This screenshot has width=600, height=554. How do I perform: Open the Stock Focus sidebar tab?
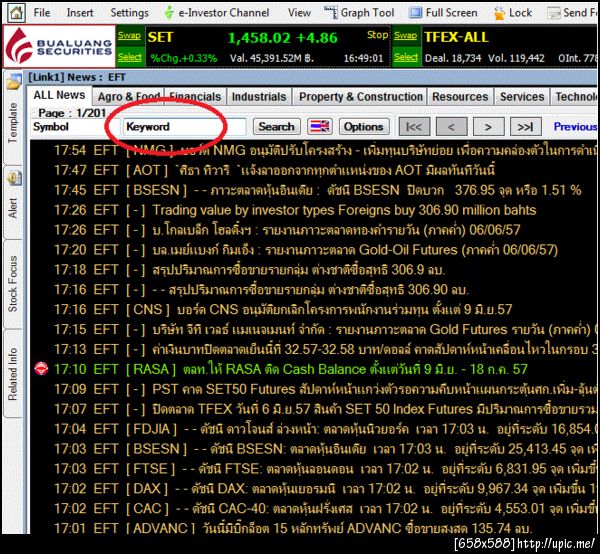click(13, 283)
